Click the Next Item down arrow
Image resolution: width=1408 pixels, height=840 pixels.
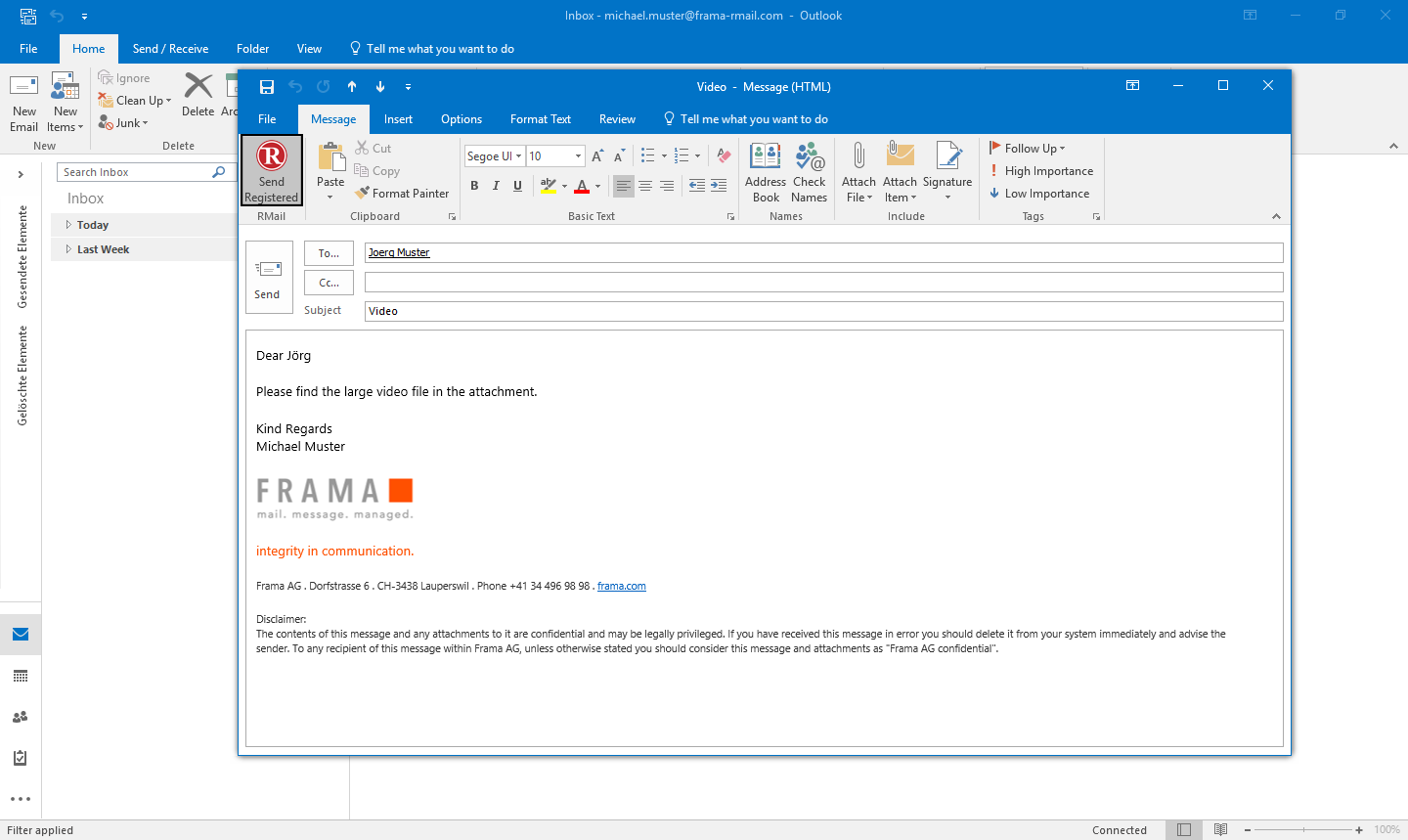(x=380, y=87)
